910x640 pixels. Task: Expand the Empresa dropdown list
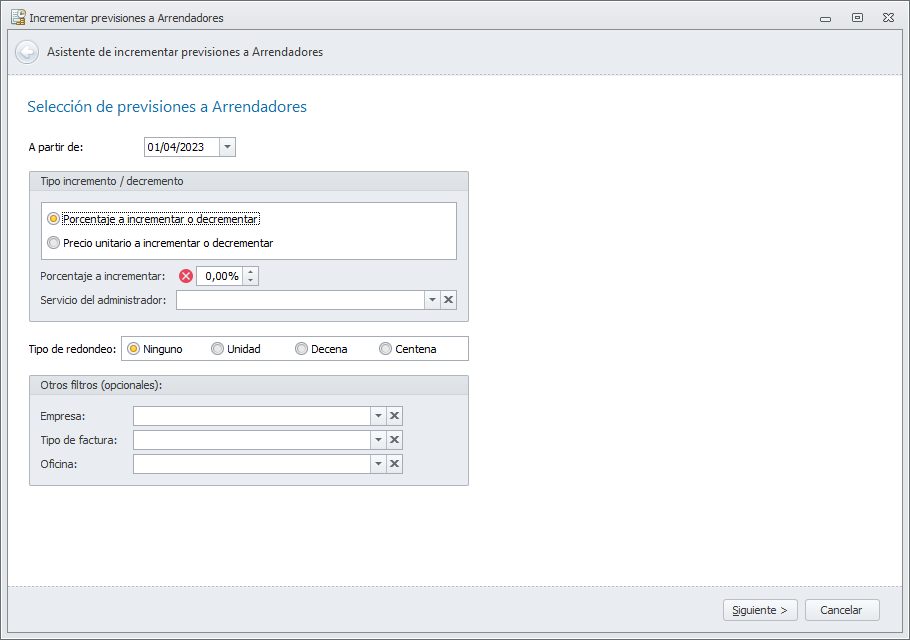coord(378,416)
